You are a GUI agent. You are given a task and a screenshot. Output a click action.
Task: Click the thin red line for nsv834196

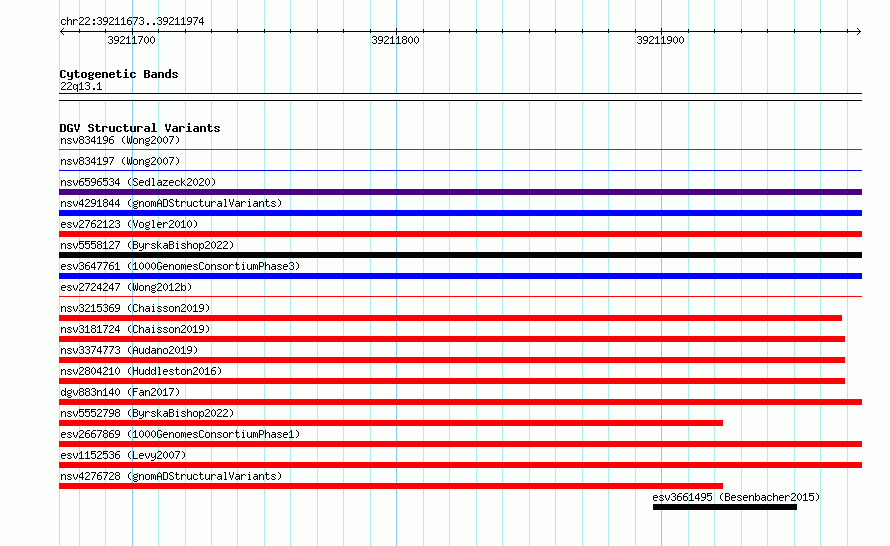click(x=460, y=150)
